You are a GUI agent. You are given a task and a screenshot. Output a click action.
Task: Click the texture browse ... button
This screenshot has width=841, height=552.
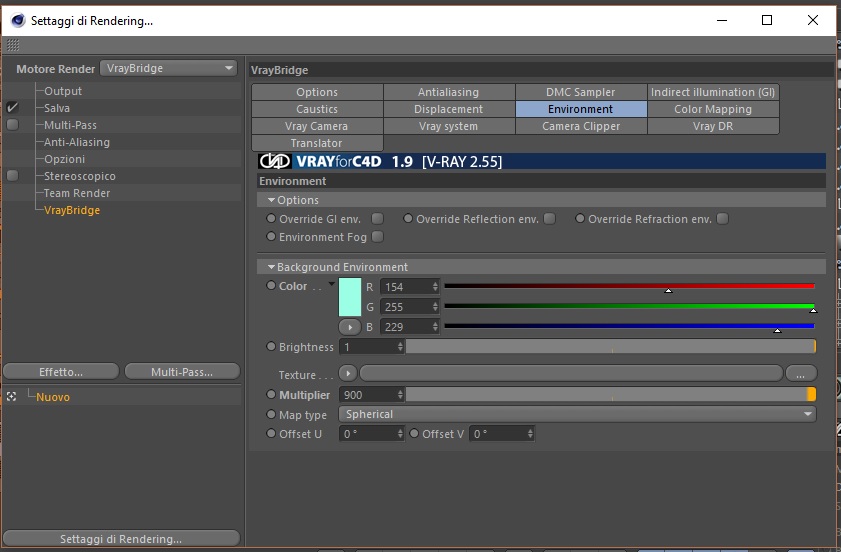tap(801, 373)
